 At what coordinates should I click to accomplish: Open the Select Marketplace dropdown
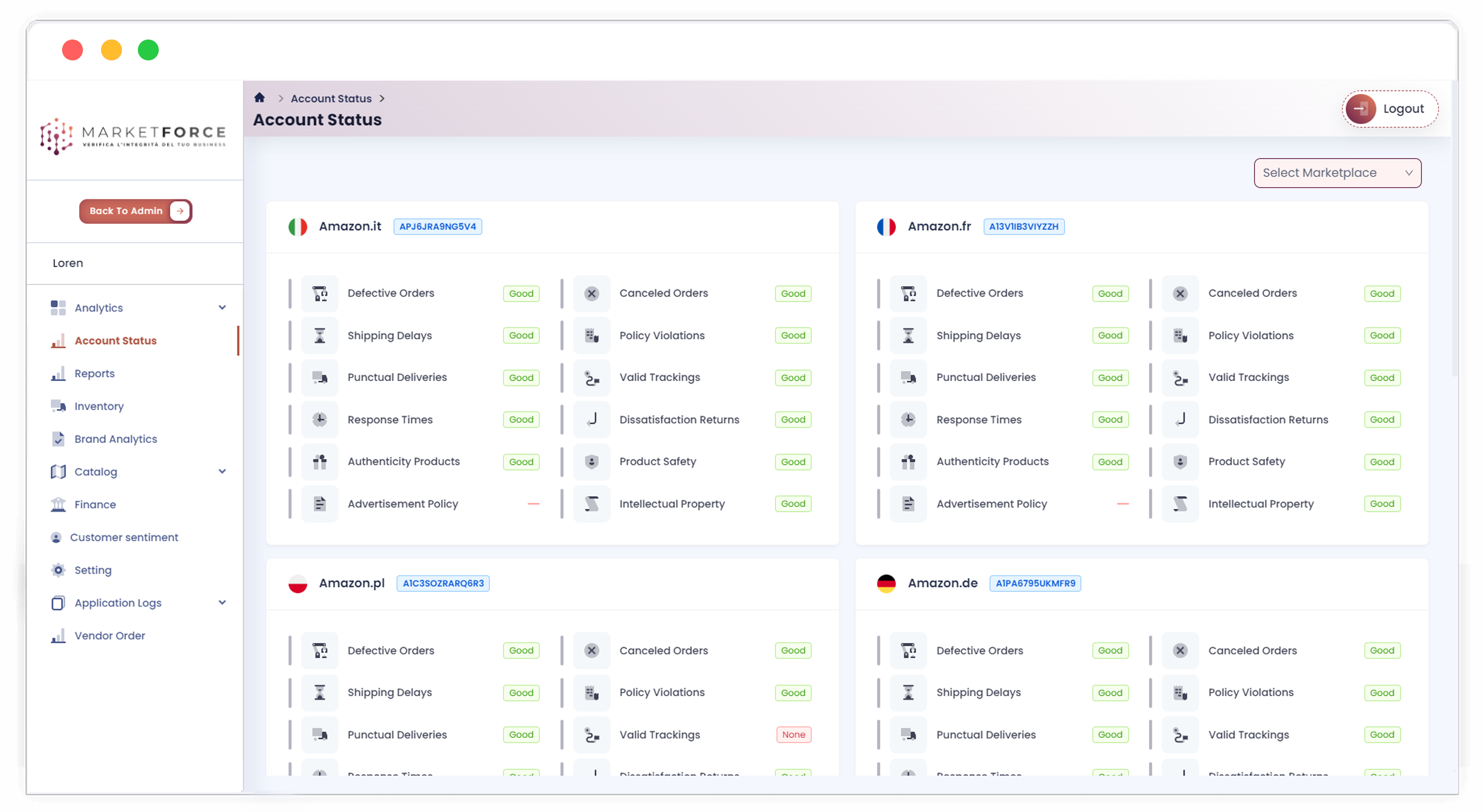(1337, 172)
